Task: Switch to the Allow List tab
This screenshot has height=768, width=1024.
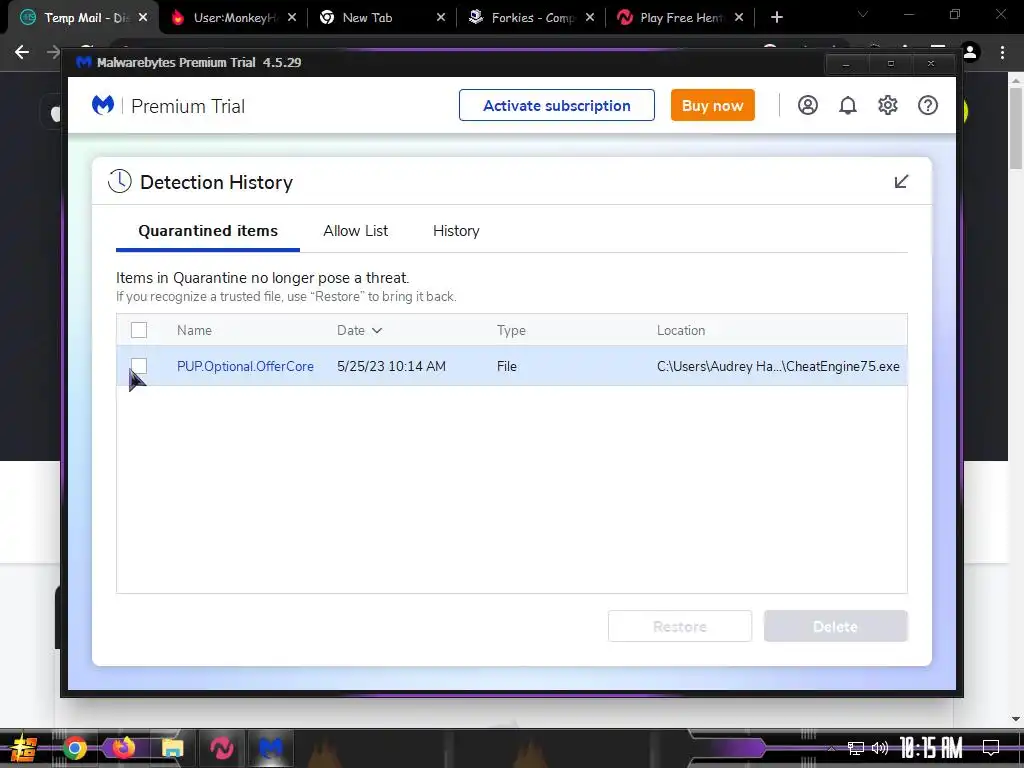Action: (355, 231)
